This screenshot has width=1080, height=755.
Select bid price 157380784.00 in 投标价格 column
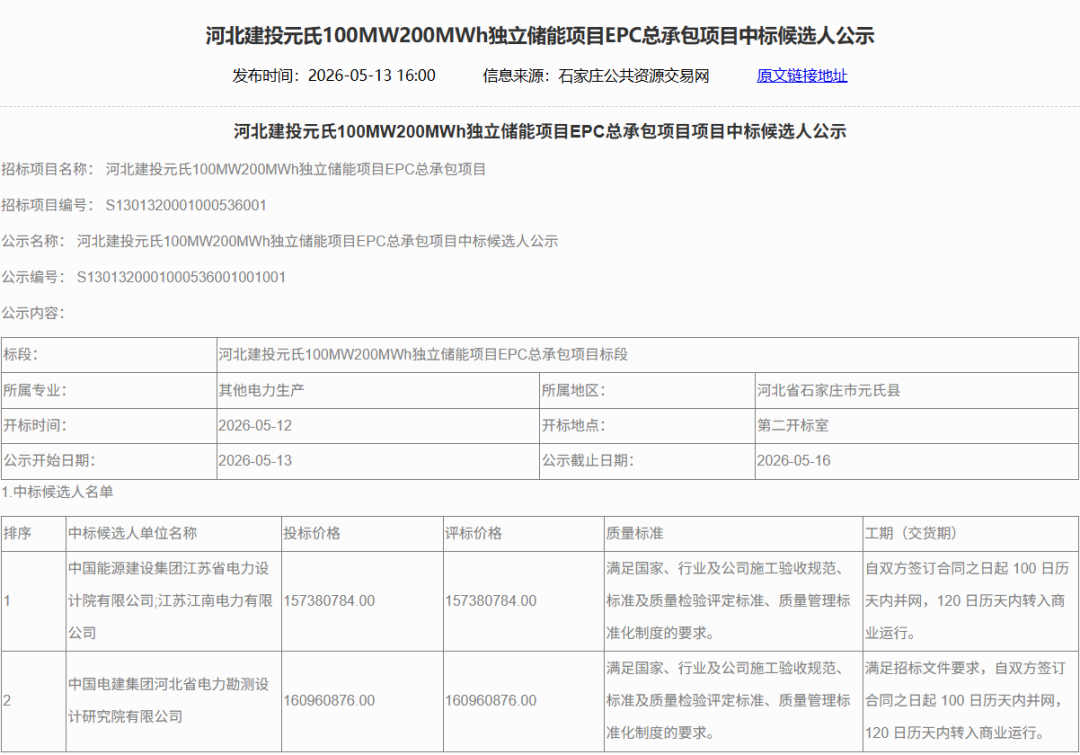(x=362, y=601)
